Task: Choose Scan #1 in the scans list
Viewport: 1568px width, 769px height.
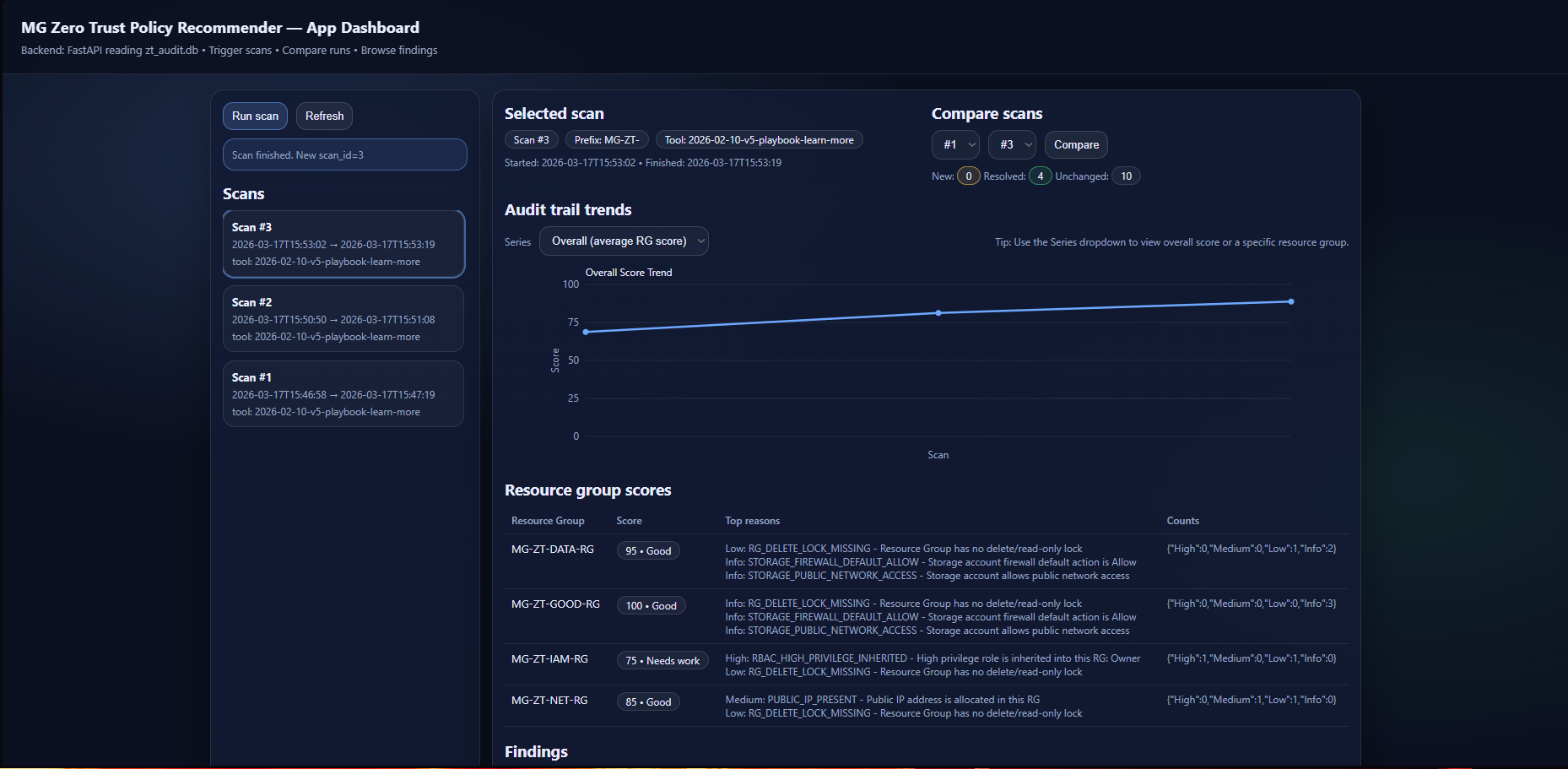Action: 343,394
